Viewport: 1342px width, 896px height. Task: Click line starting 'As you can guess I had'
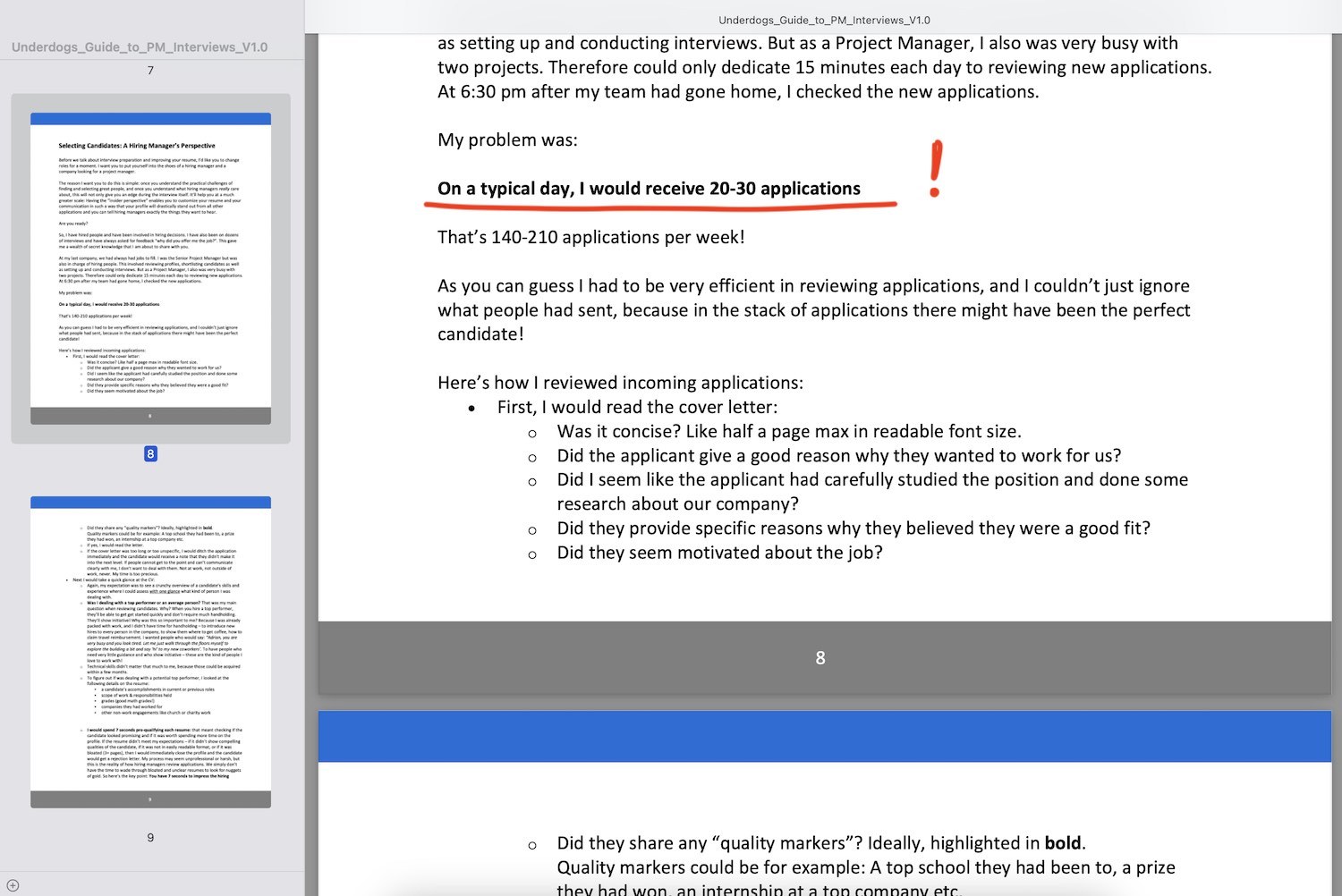pyautogui.click(x=813, y=285)
